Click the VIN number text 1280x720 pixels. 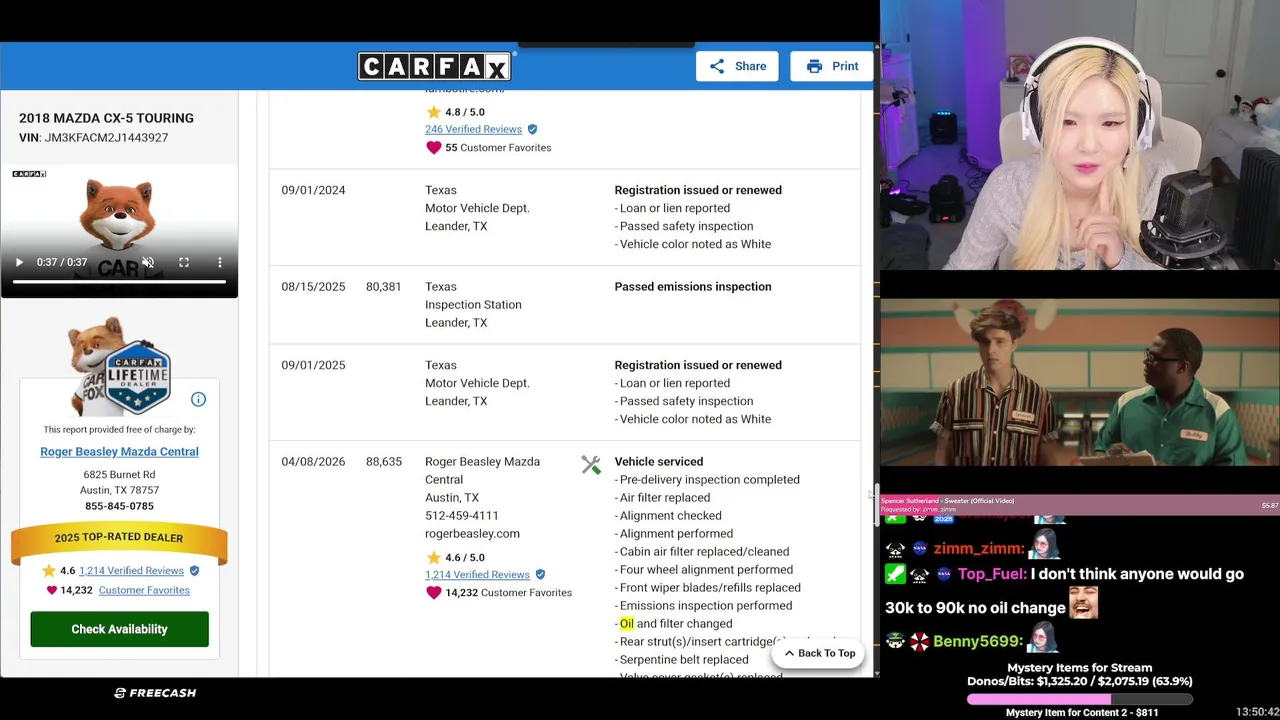106,138
